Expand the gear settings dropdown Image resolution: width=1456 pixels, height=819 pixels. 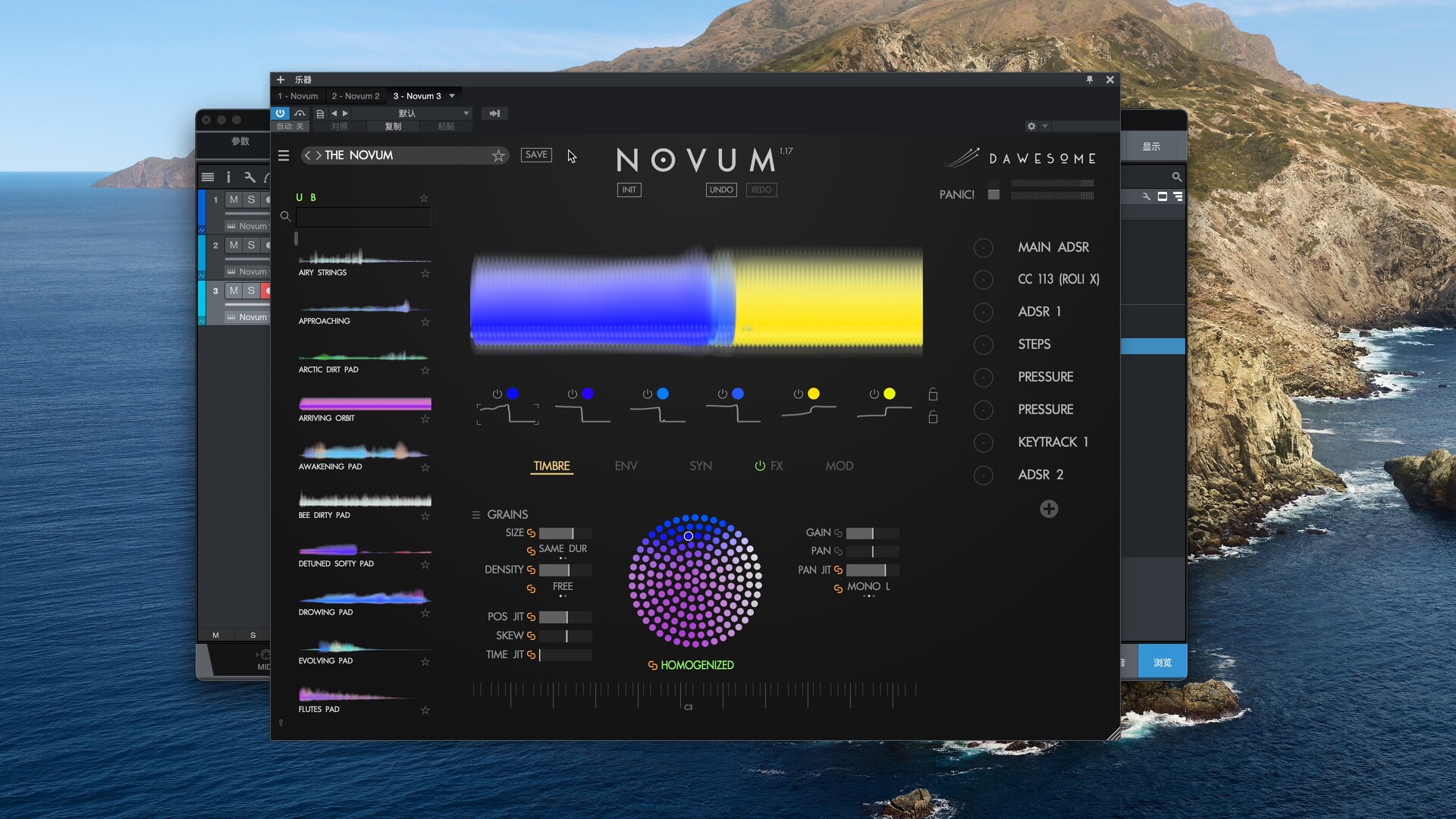click(x=1045, y=126)
